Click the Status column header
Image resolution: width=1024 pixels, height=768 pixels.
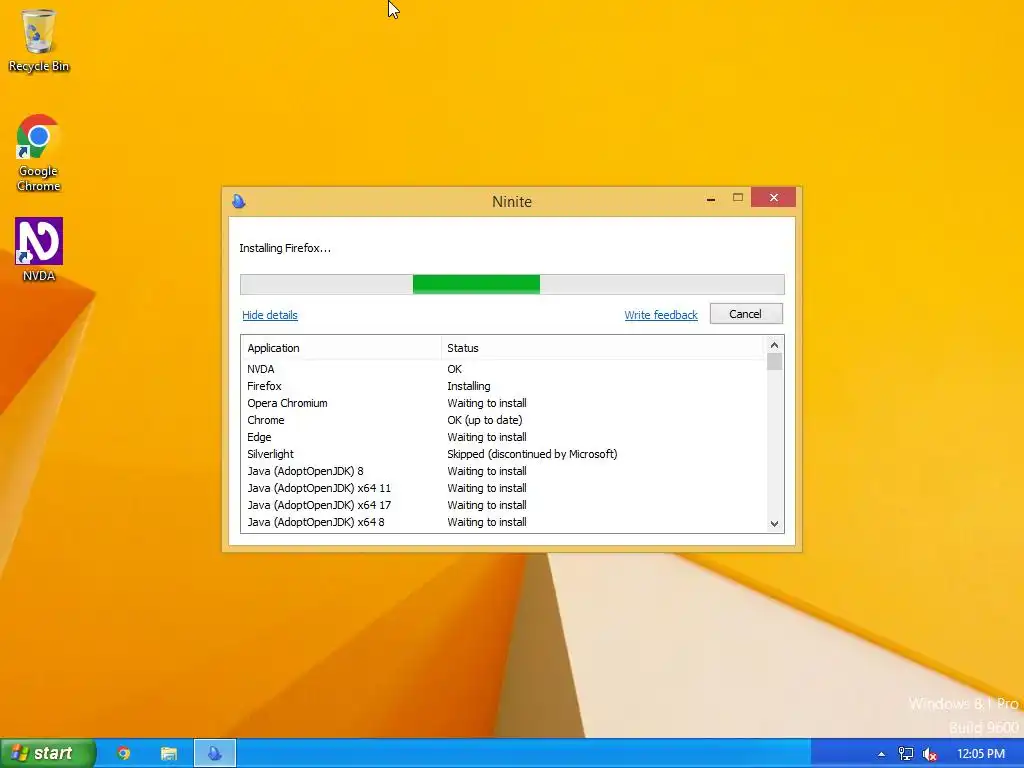coord(602,348)
